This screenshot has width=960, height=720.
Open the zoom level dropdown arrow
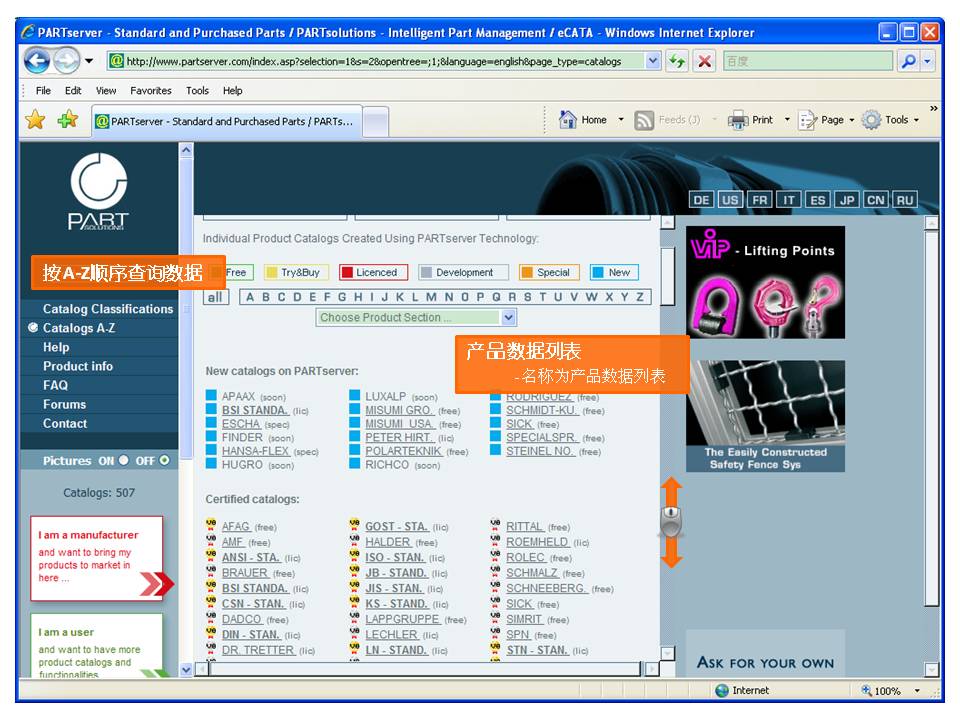(917, 691)
